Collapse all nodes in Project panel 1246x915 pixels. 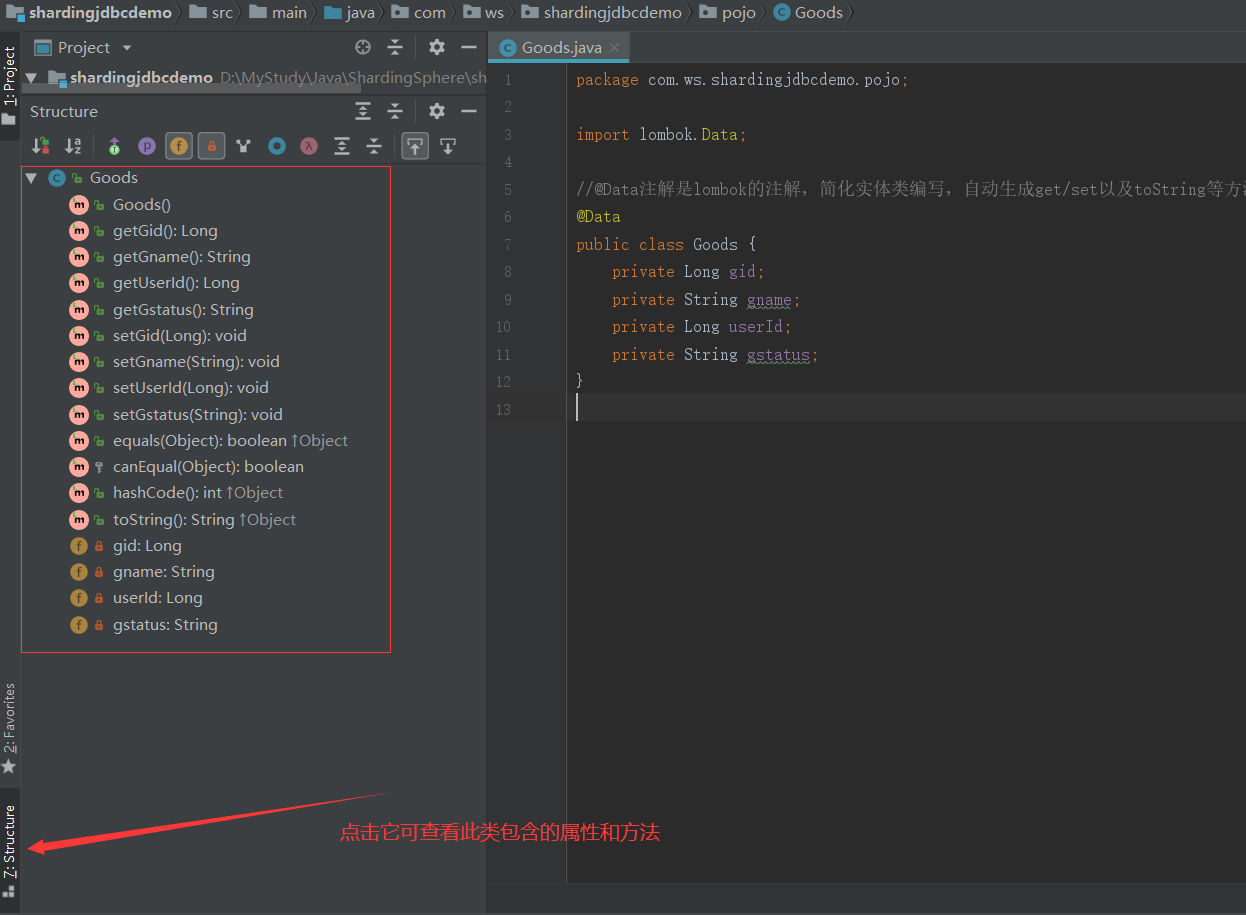395,47
